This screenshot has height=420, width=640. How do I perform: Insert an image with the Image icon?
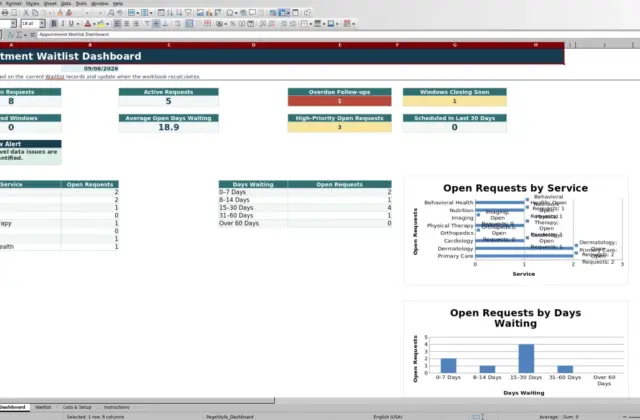200,13
